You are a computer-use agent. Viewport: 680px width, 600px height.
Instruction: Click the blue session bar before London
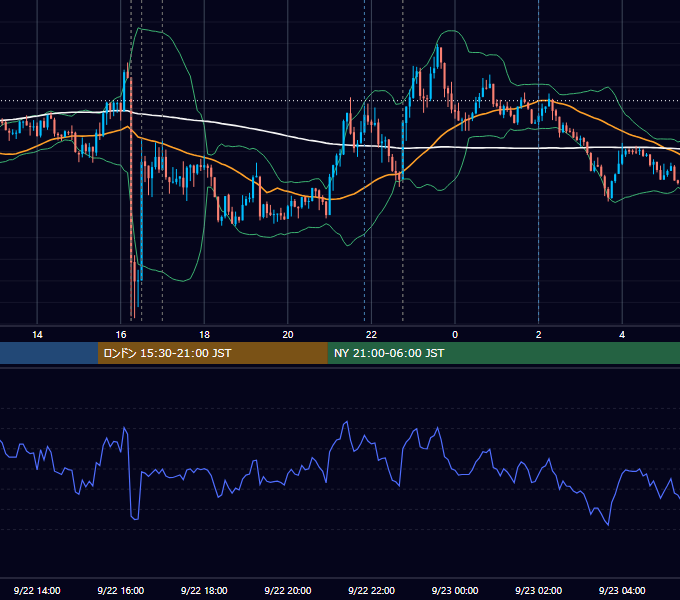point(49,353)
